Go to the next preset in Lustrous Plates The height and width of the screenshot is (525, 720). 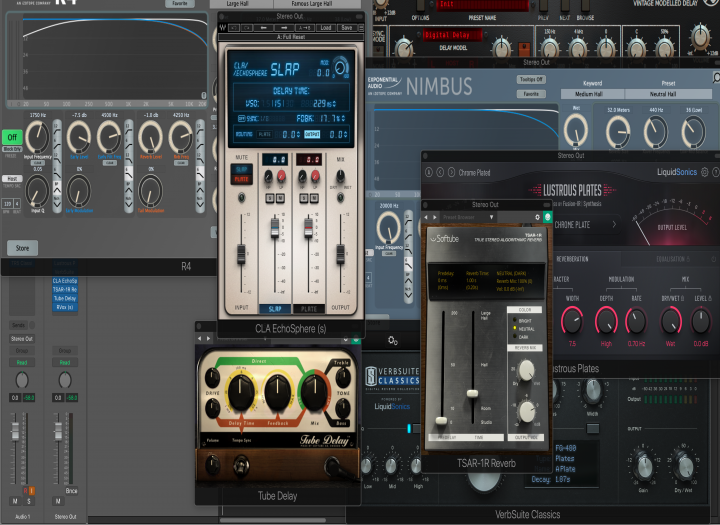451,172
